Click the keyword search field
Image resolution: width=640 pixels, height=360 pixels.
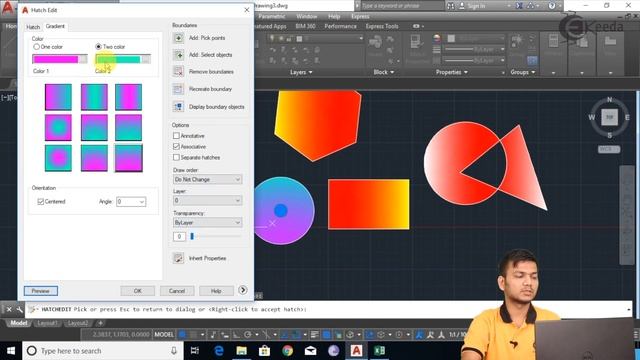click(402, 6)
